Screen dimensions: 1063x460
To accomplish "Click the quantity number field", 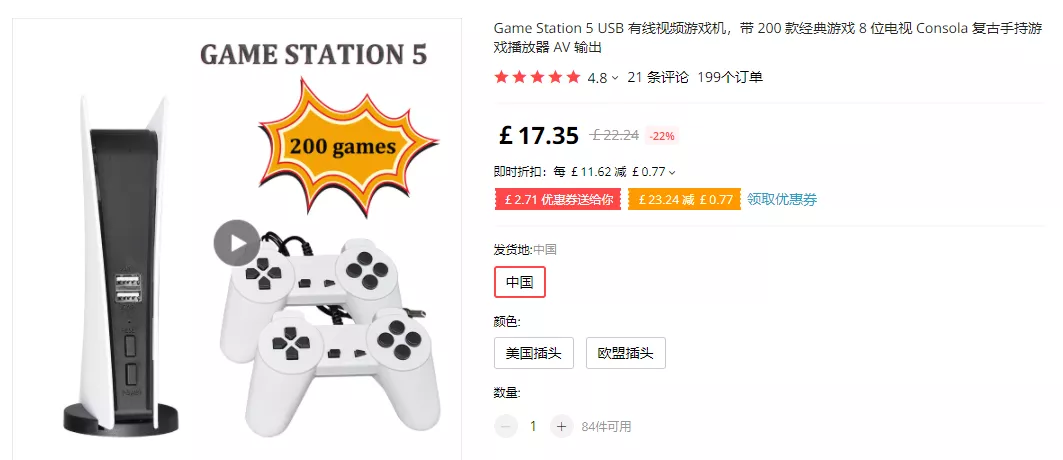I will pyautogui.click(x=533, y=426).
